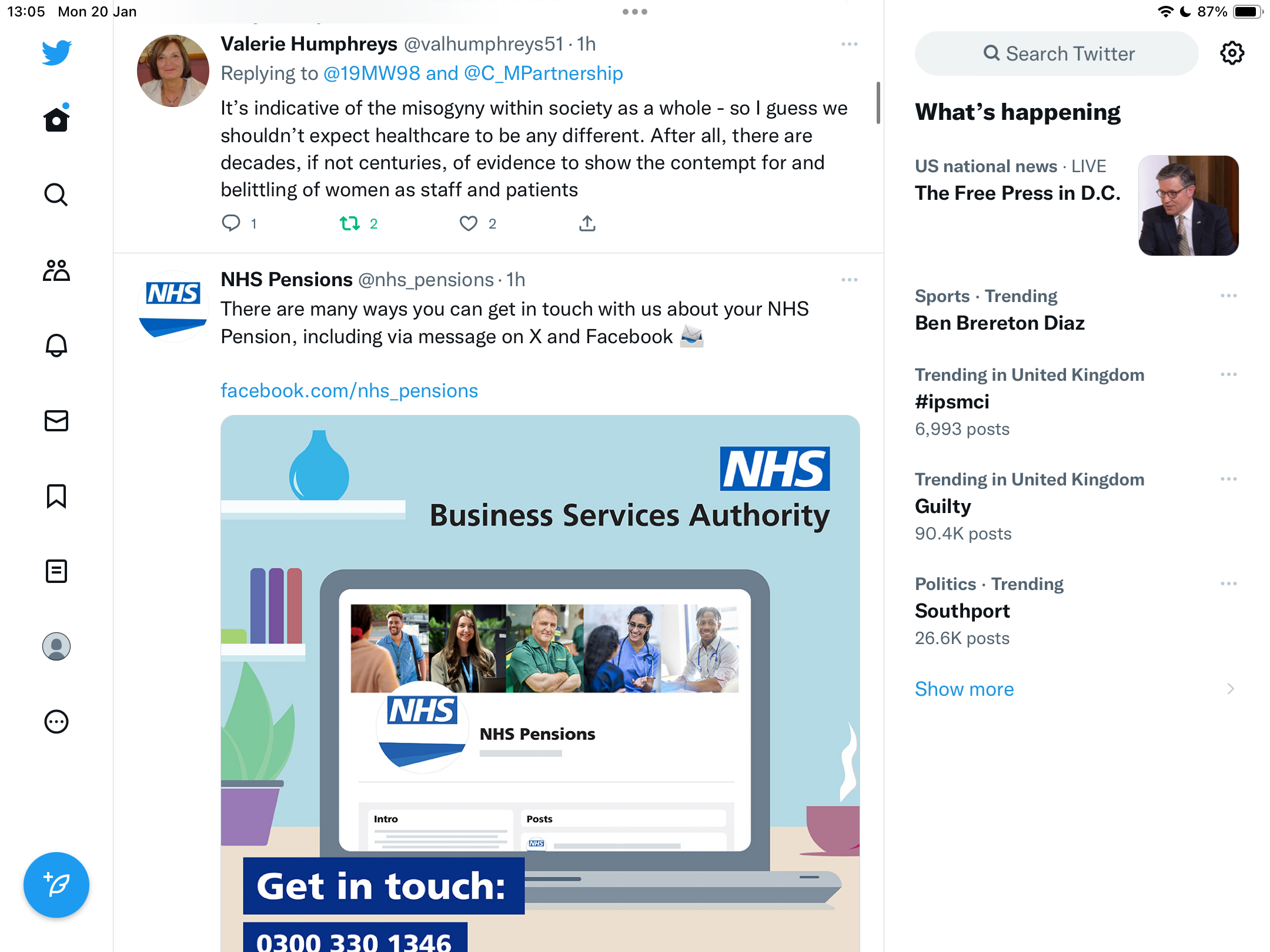
Task: Open the Lists icon
Action: [x=56, y=571]
